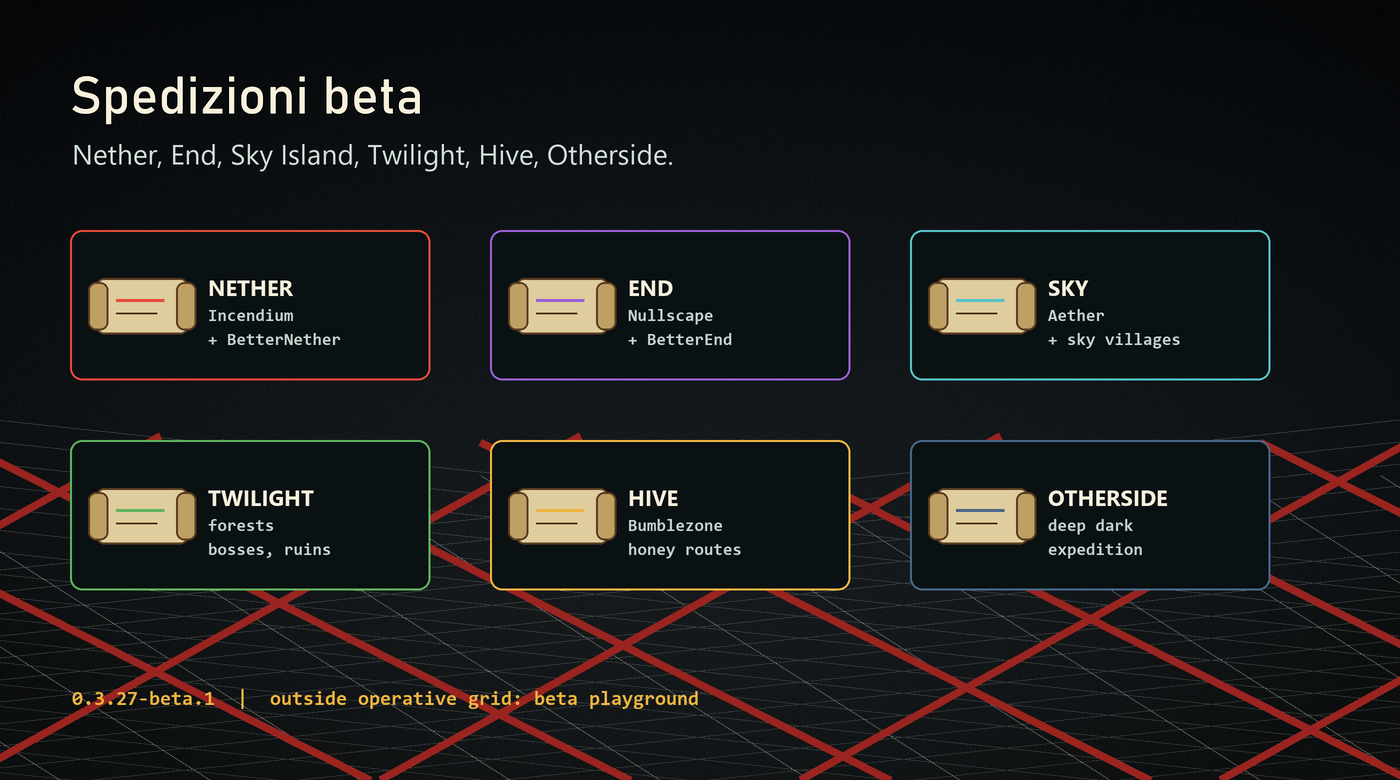
Task: Choose the HIVE card heading
Action: point(653,499)
